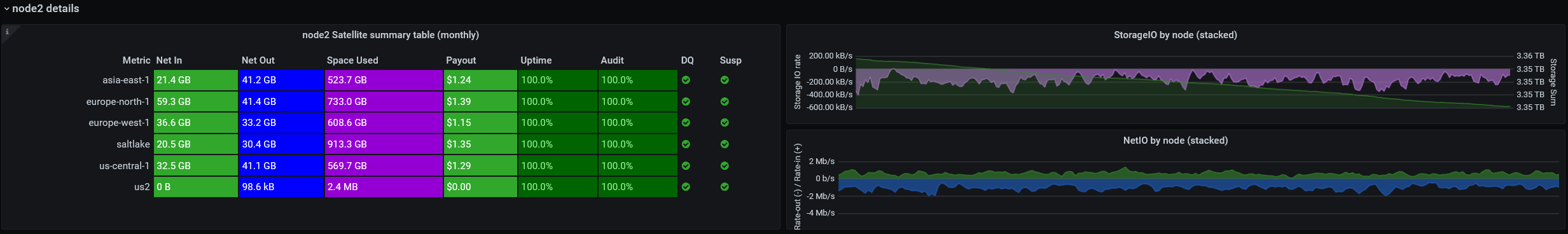Click the $1.24 Payout cell
Screen dimensions: 1568x234
(480, 80)
